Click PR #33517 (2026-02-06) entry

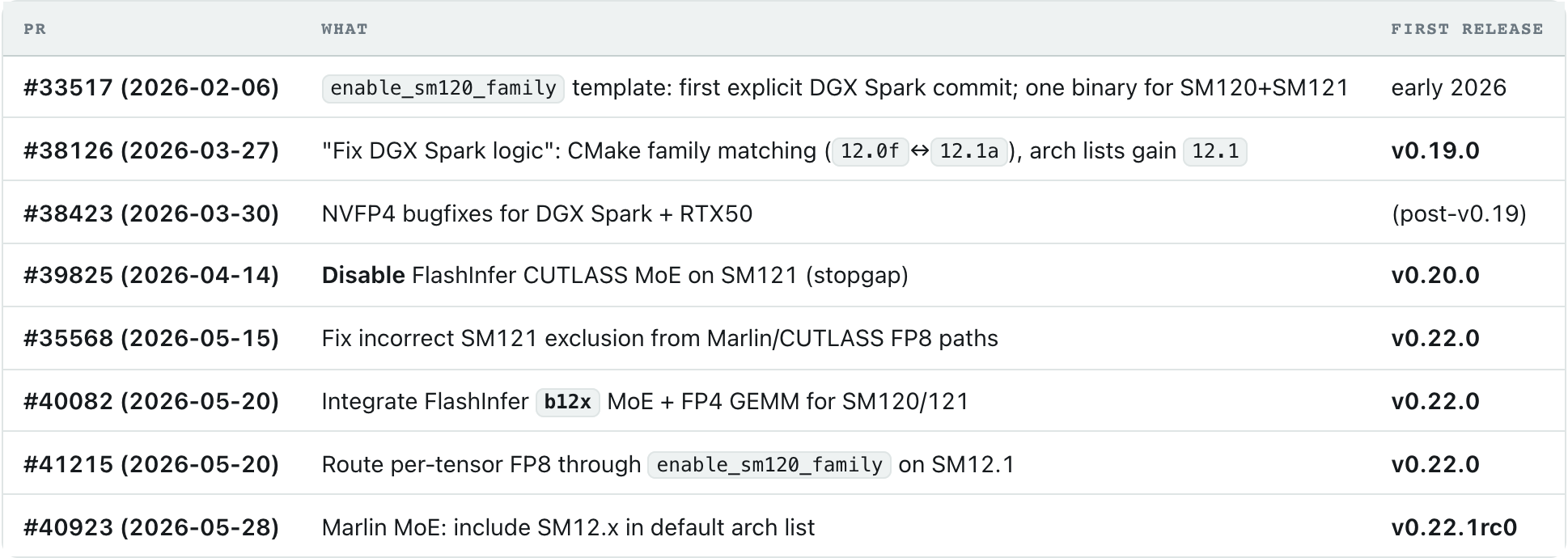pos(151,87)
